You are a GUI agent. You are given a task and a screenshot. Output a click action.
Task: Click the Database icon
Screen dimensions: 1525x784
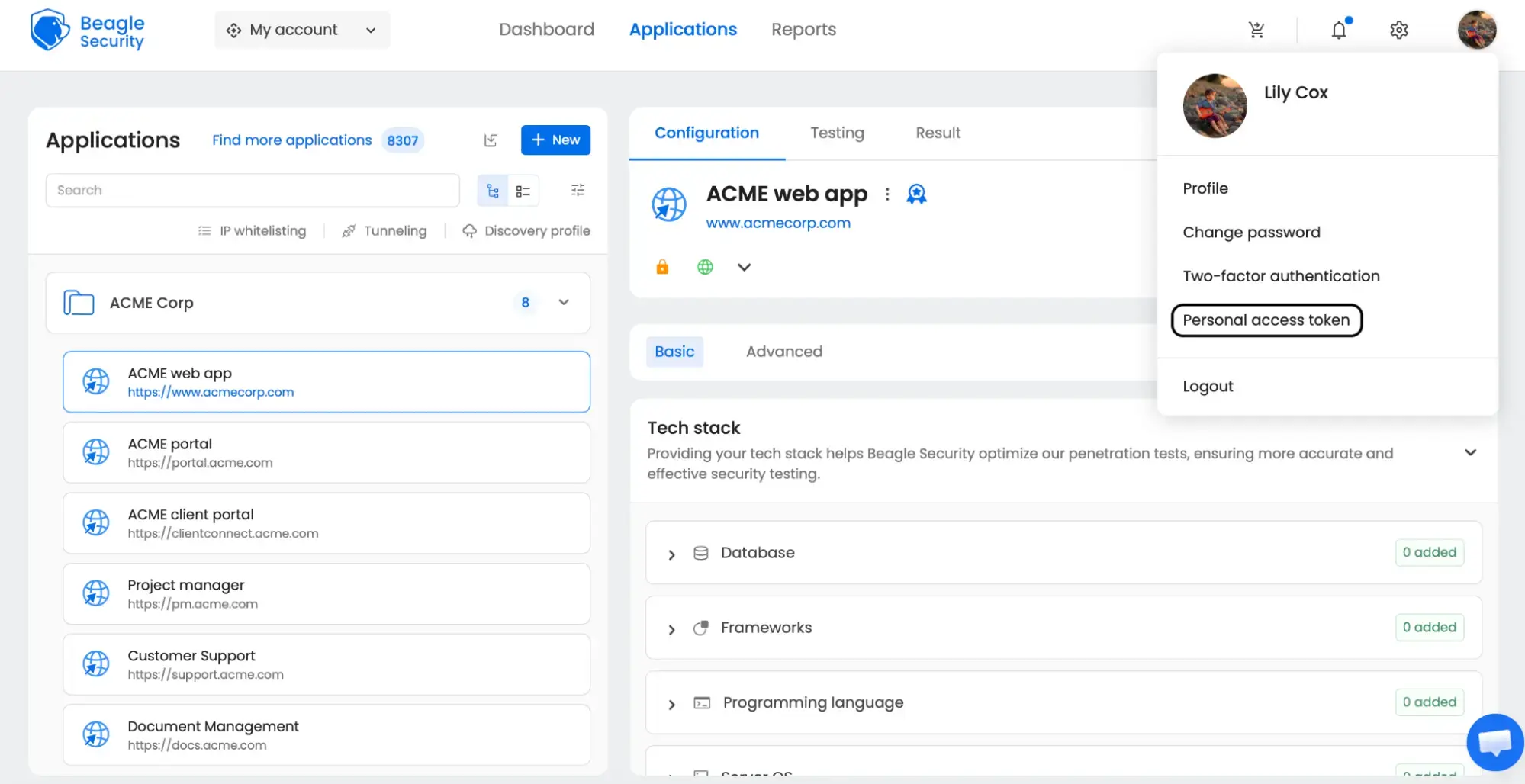(701, 553)
